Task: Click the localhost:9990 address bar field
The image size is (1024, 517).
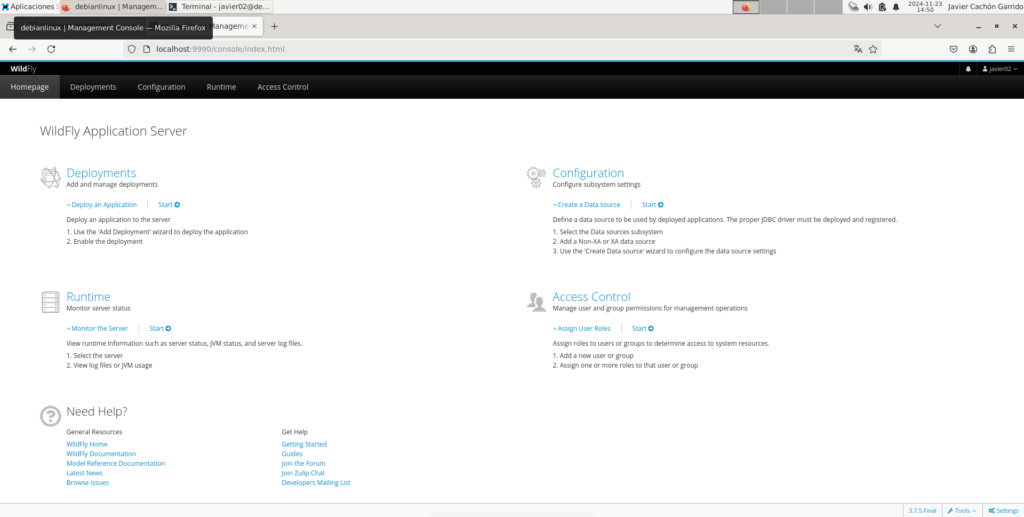Action: 501,49
